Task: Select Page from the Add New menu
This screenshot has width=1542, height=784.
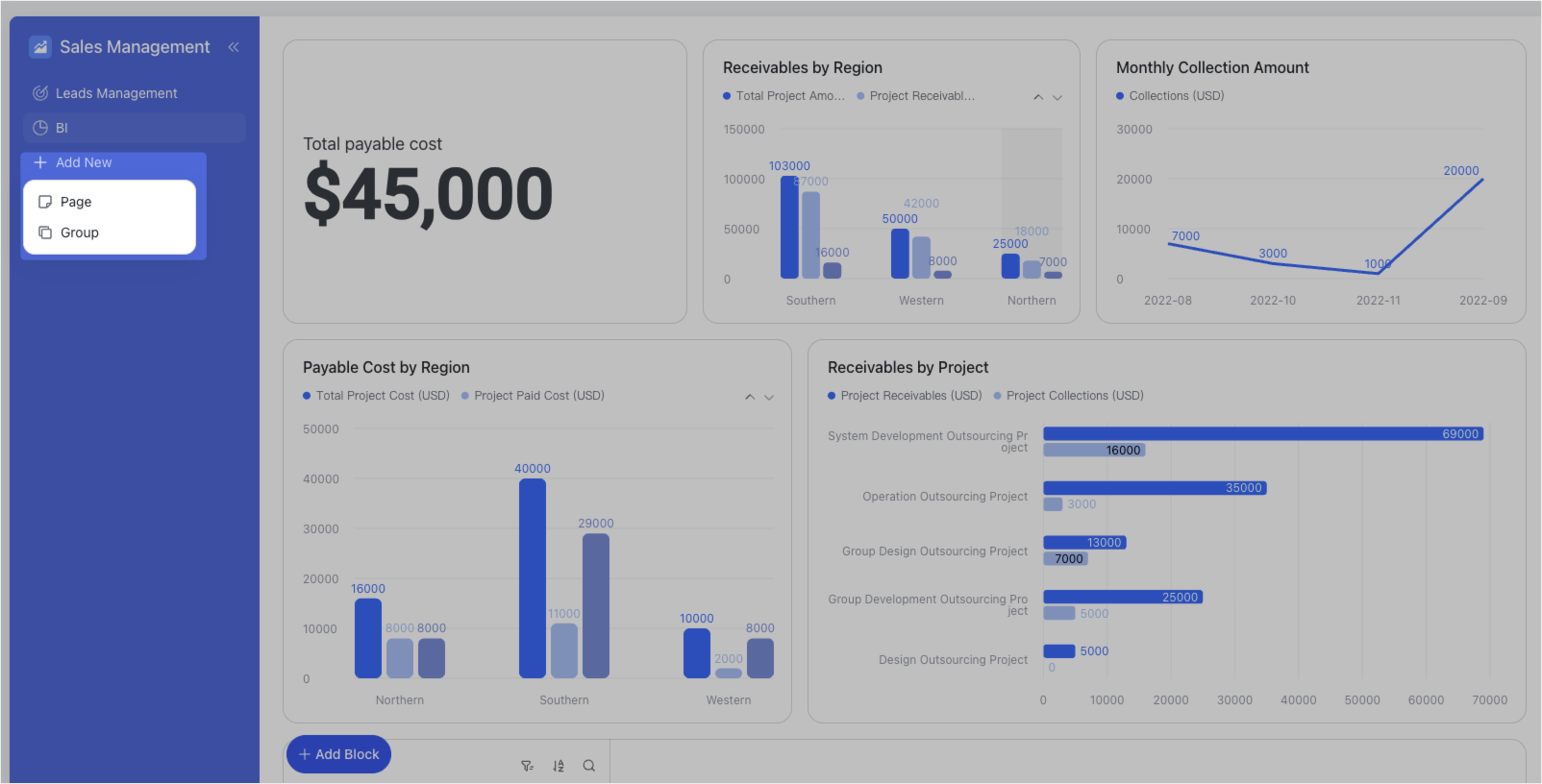Action: pos(110,202)
